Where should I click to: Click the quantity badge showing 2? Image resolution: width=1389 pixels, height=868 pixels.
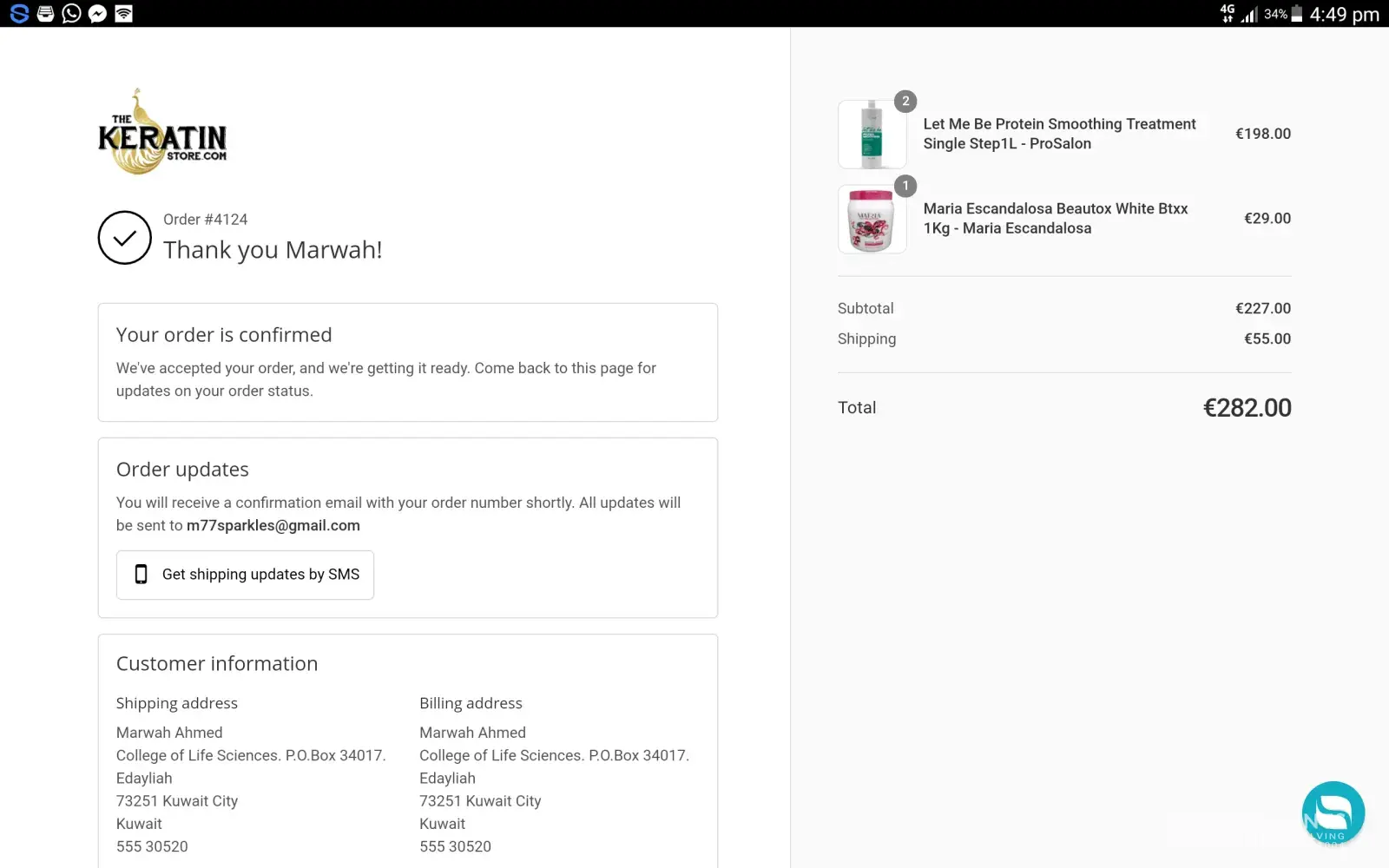[x=905, y=102]
